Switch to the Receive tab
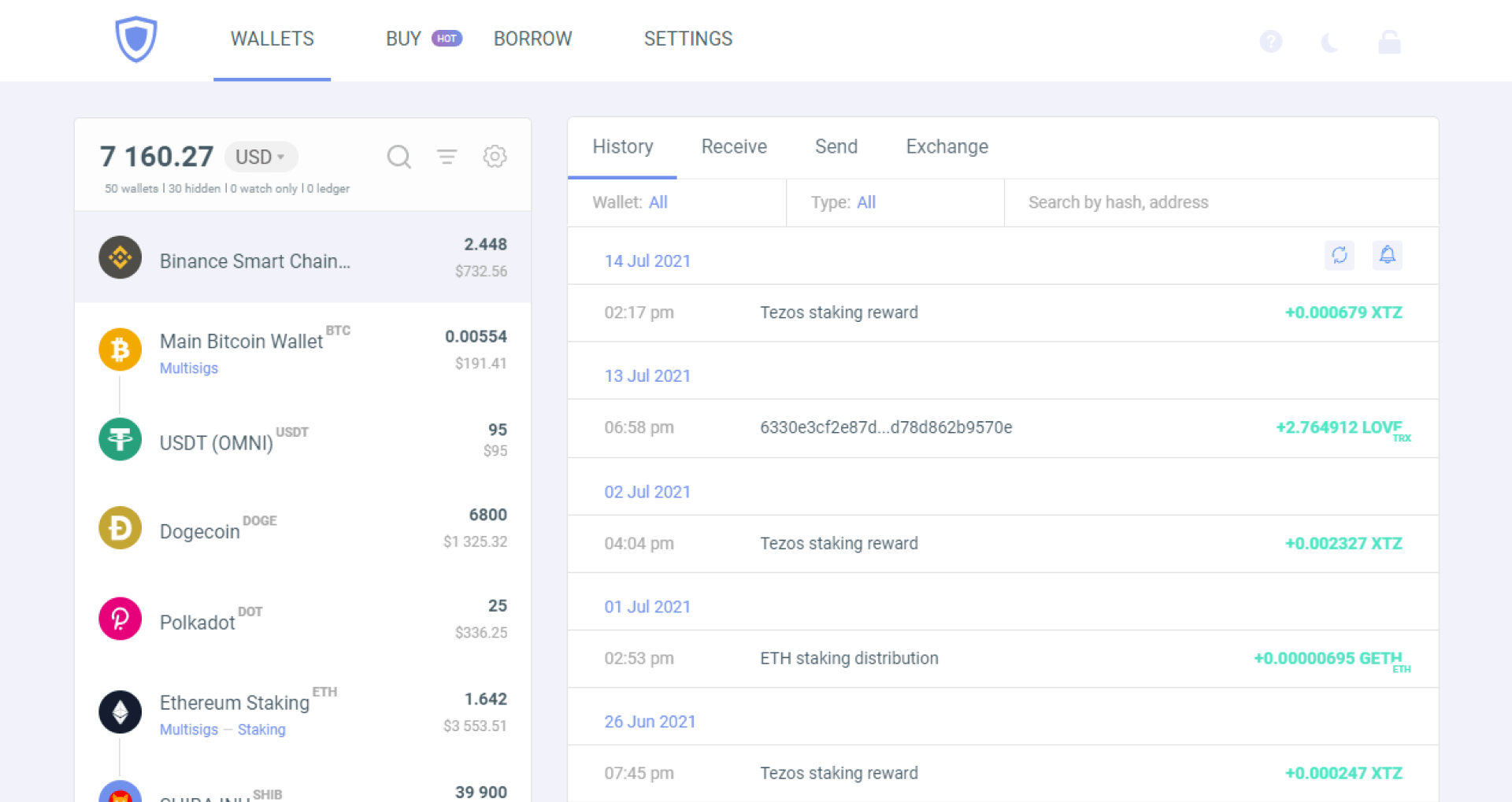 pos(734,147)
